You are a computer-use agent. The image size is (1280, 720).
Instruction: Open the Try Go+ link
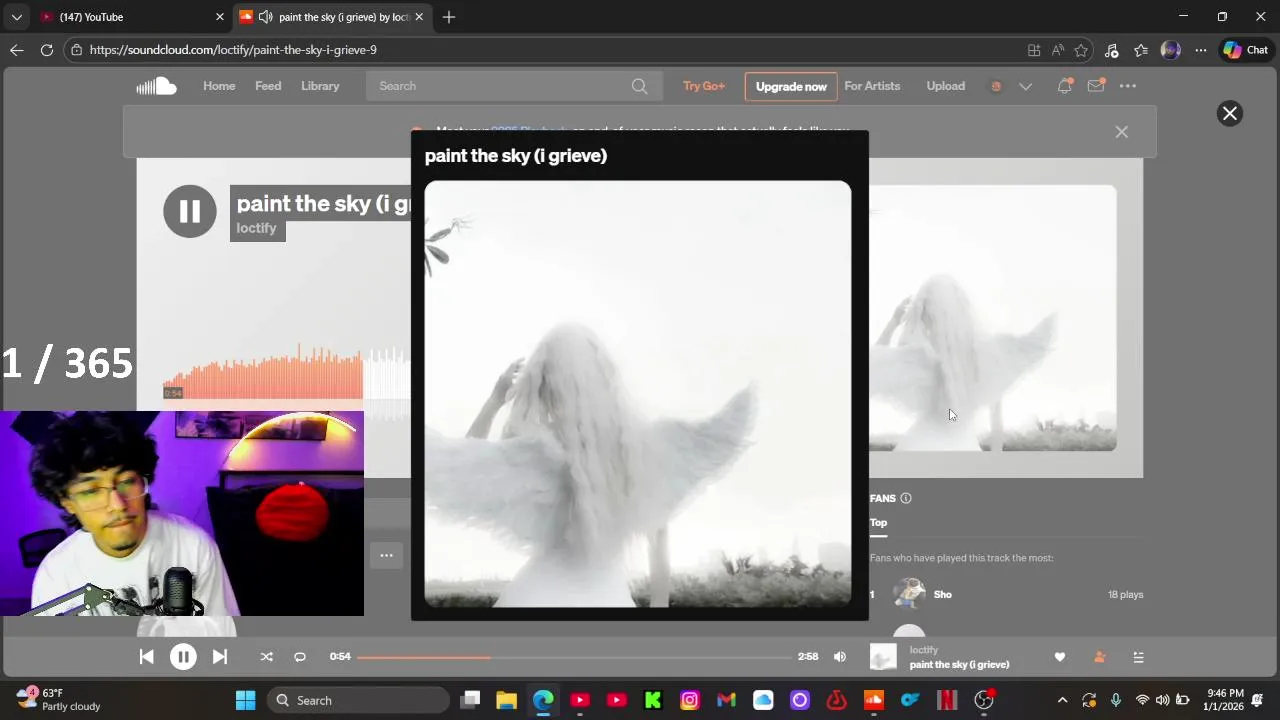point(704,86)
